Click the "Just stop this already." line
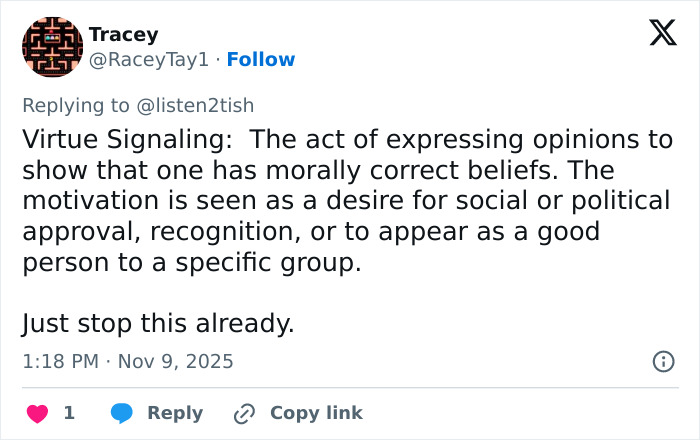The height and width of the screenshot is (440, 700). click(158, 324)
